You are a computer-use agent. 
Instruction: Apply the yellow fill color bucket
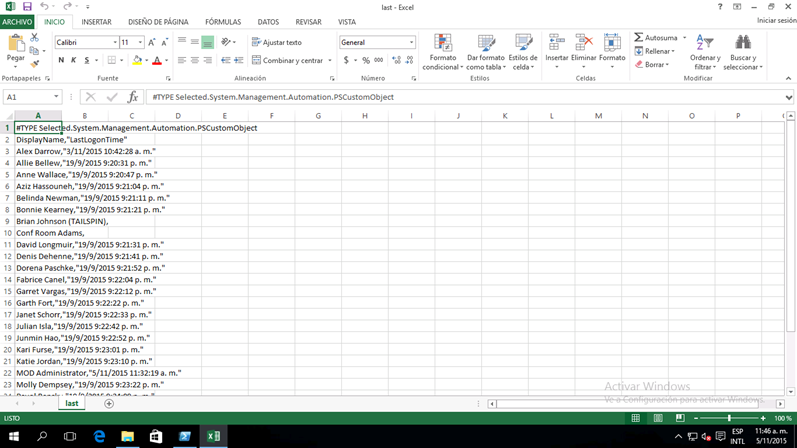pyautogui.click(x=137, y=61)
